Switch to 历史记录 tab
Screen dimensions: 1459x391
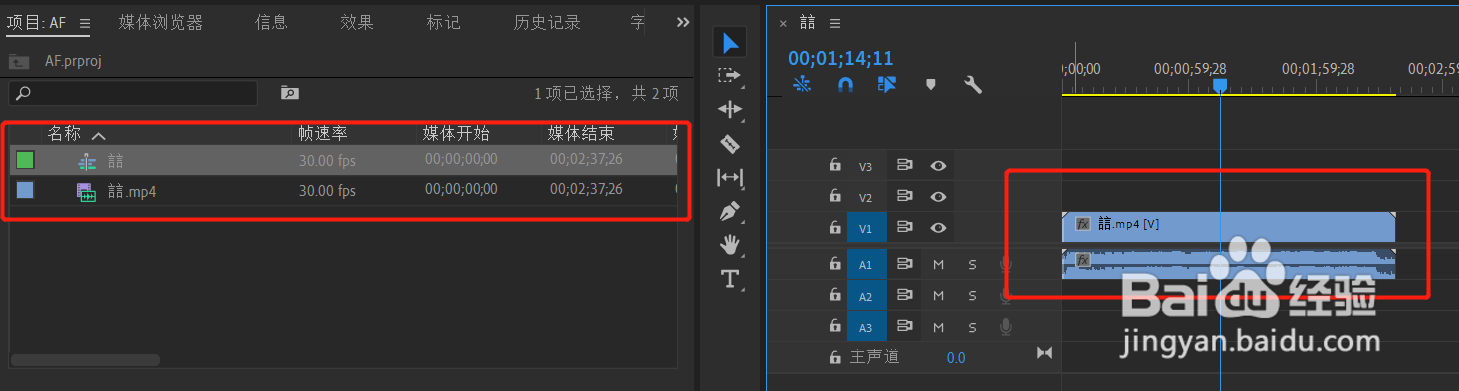[547, 22]
